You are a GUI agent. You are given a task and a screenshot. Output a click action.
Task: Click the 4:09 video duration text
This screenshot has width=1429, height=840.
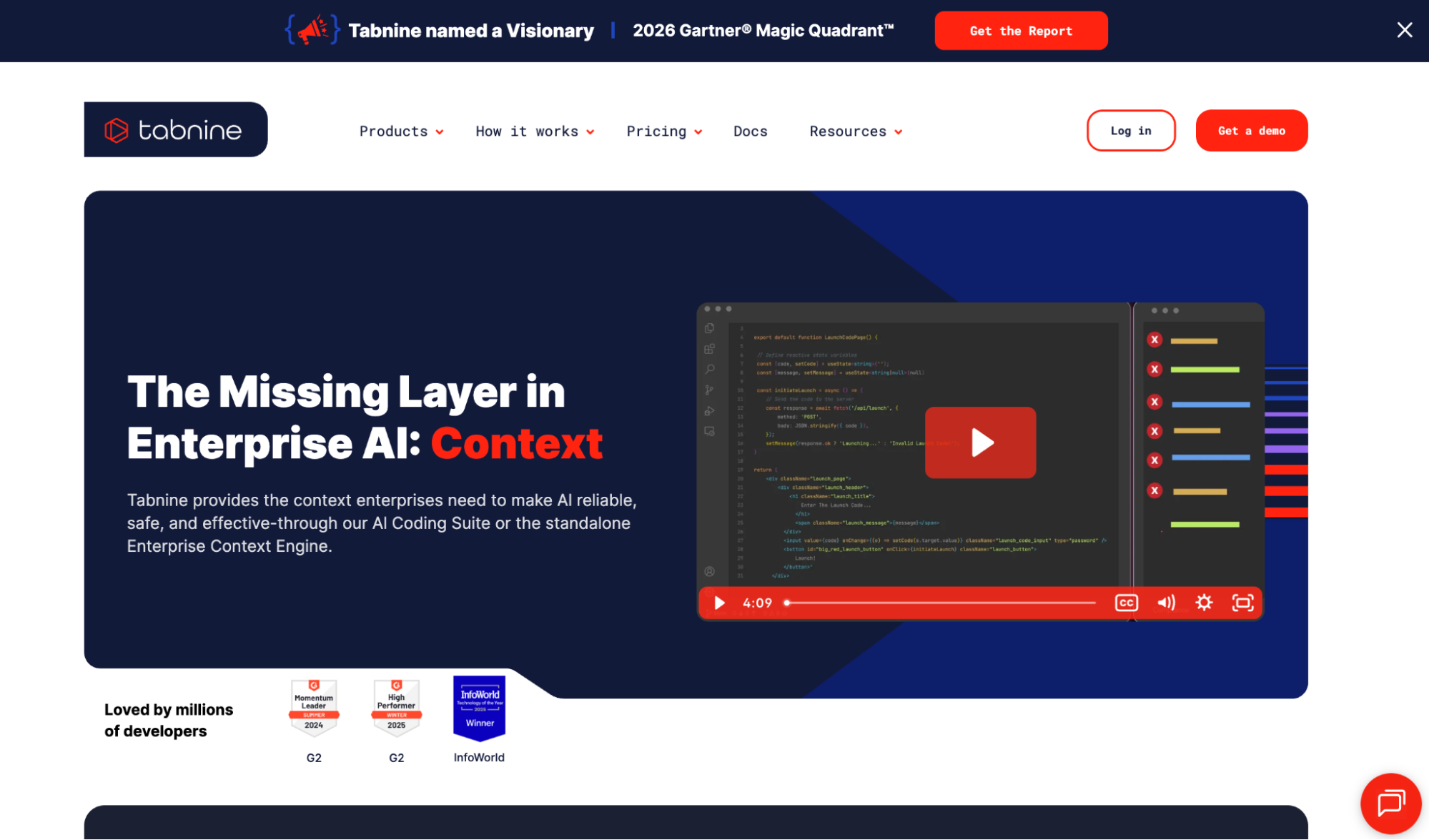pyautogui.click(x=757, y=603)
